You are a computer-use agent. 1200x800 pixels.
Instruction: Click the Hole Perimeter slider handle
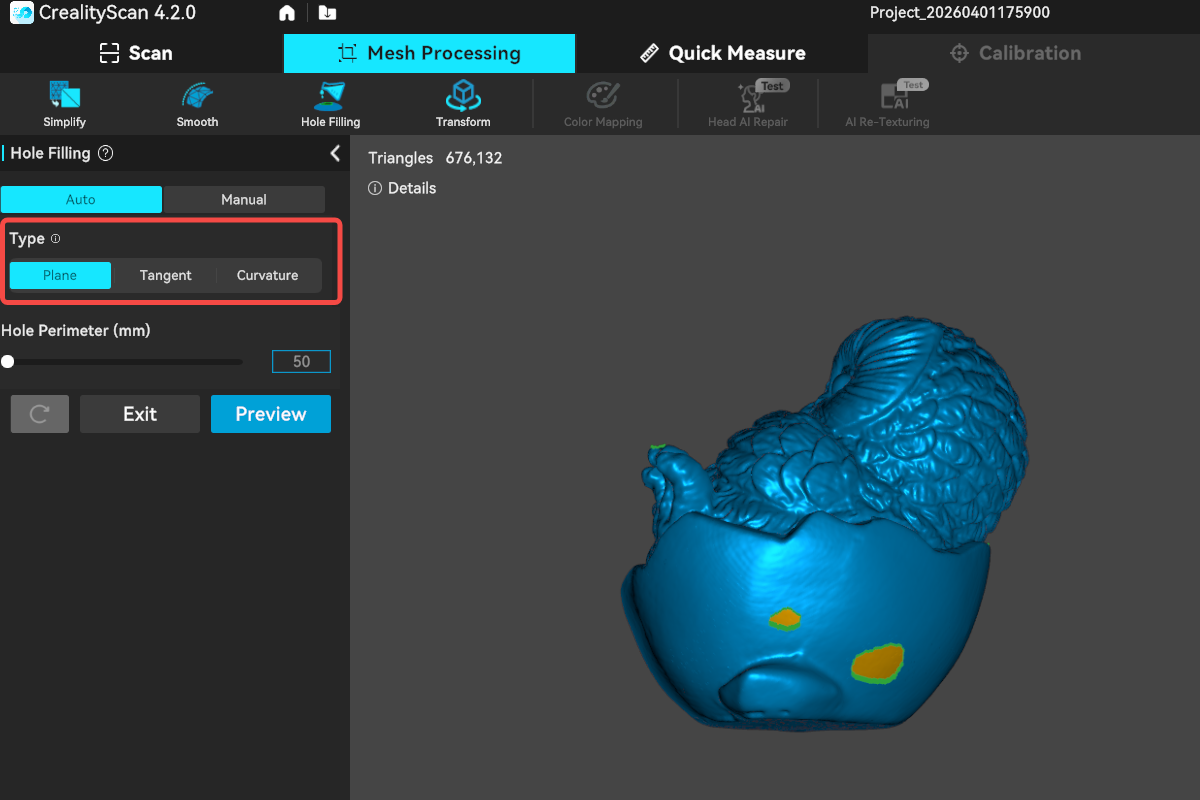[x=8, y=362]
